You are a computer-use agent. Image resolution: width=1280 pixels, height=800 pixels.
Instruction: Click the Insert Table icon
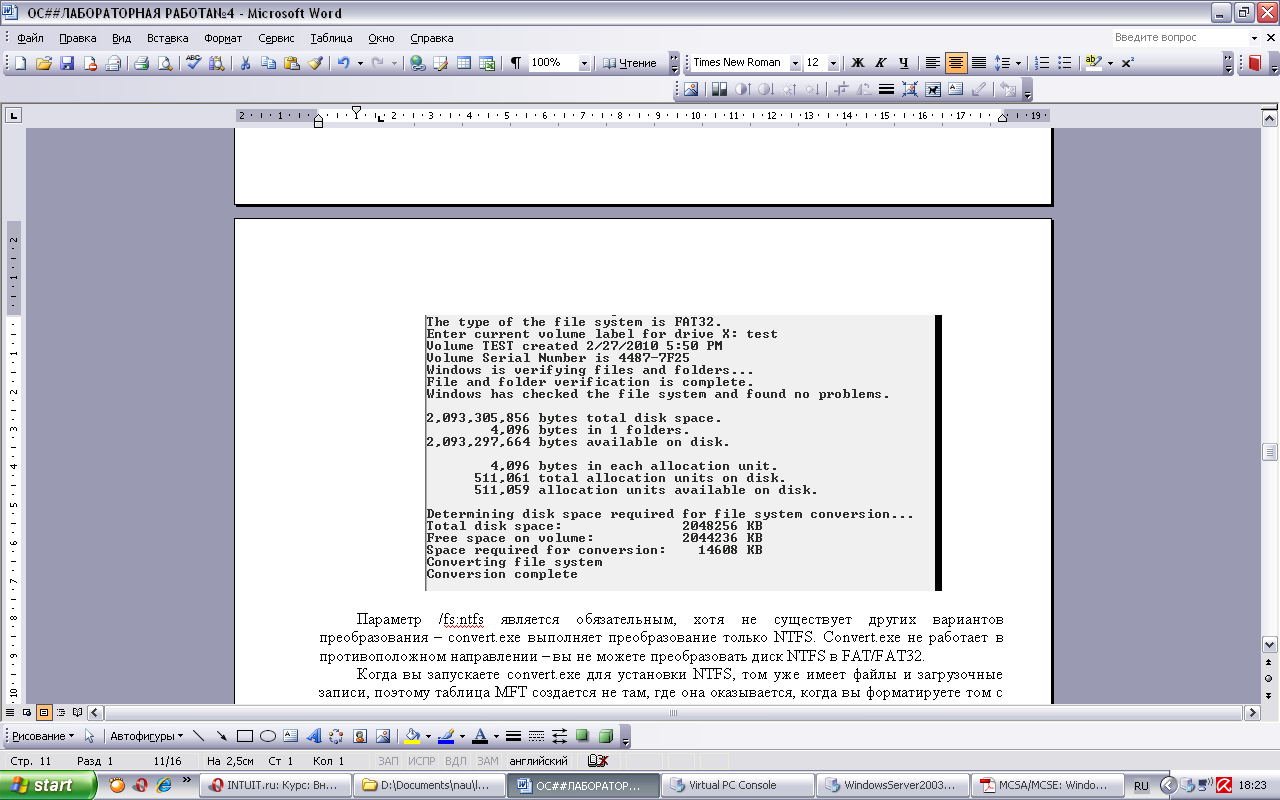[x=464, y=63]
